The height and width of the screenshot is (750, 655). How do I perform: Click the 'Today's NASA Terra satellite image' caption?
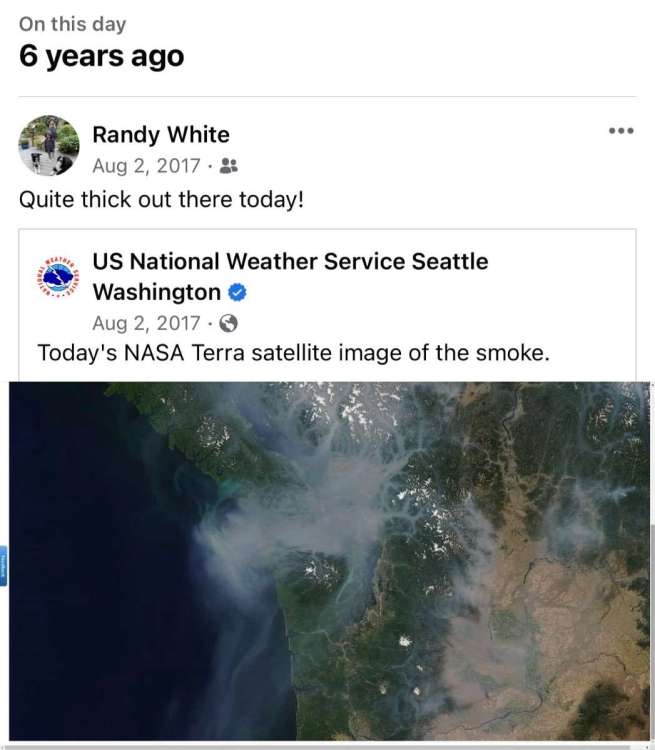point(293,352)
